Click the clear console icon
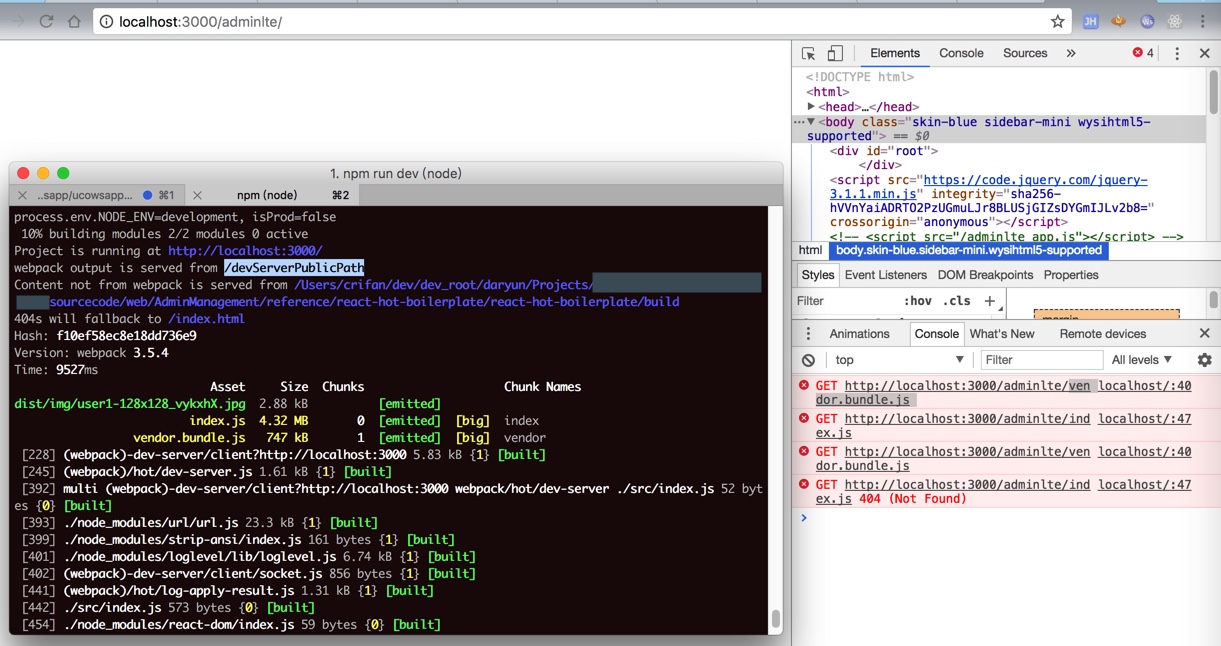This screenshot has width=1221, height=646. coord(808,360)
